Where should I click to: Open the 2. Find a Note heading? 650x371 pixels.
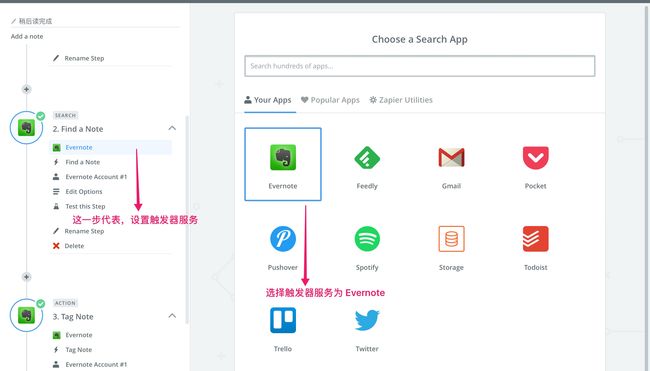(78, 129)
